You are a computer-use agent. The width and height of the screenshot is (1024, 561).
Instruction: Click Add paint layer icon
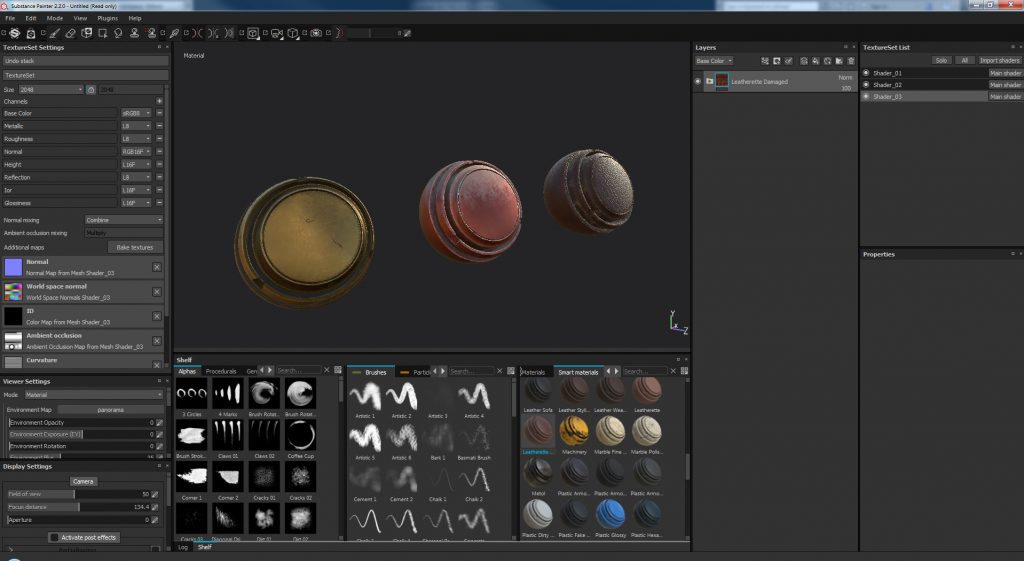[804, 61]
